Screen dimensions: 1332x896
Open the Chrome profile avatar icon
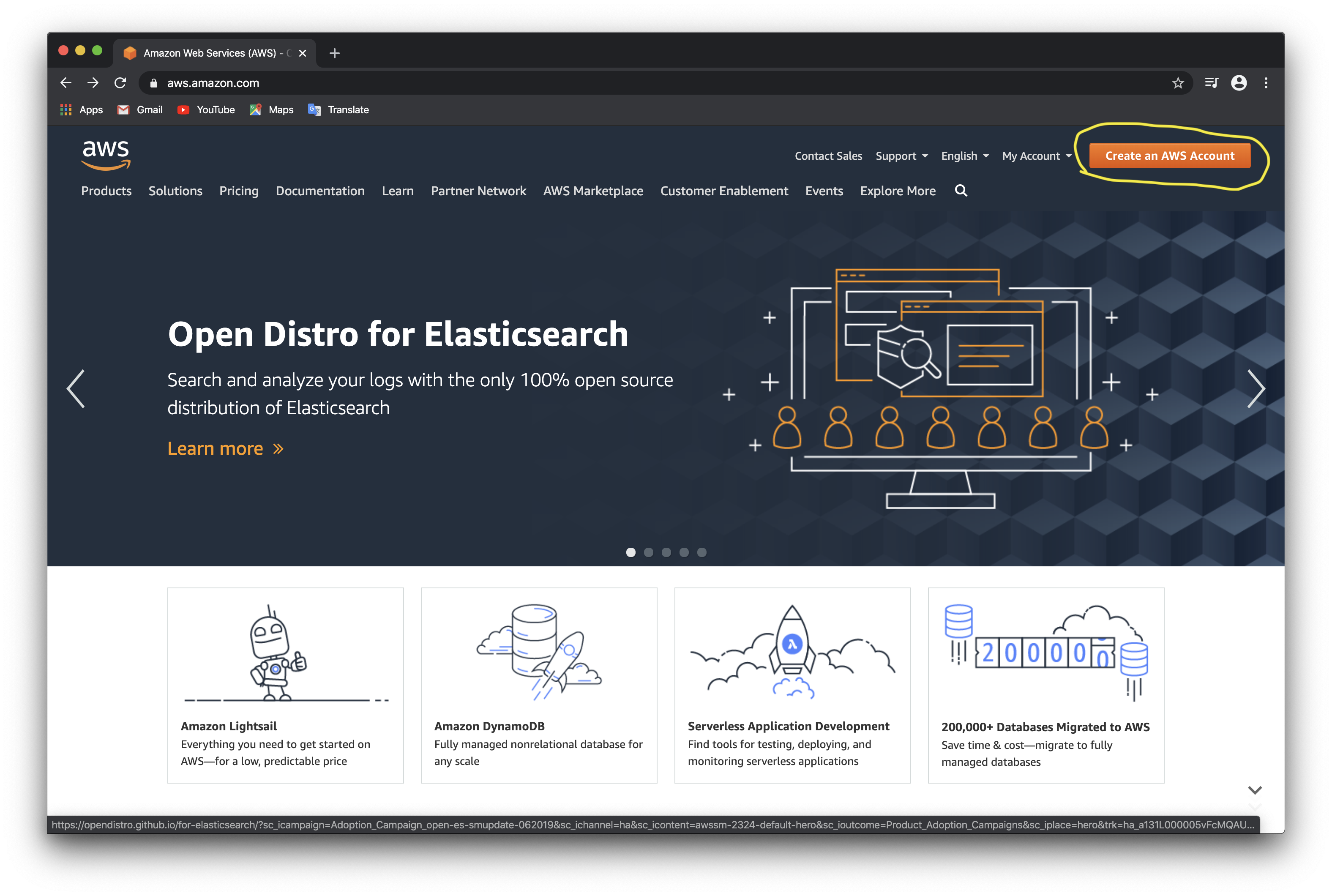(x=1239, y=83)
